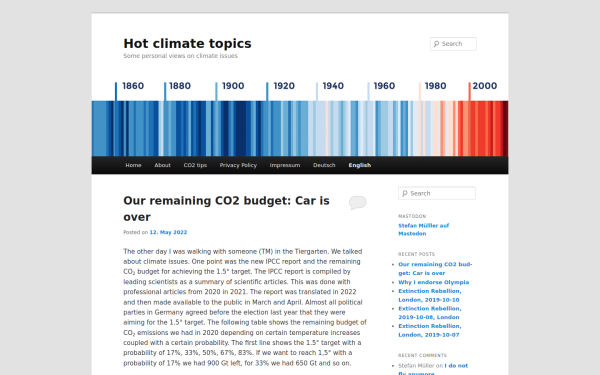Open recent post 'Why I endorse Olympia'

[434, 282]
